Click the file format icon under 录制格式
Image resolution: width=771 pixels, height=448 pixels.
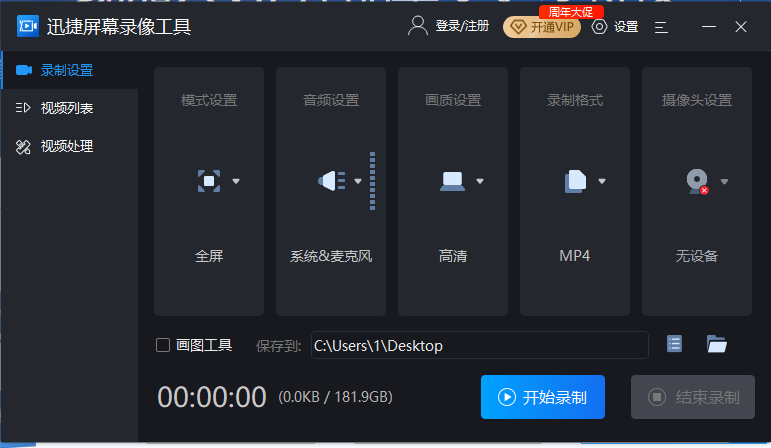pos(575,181)
